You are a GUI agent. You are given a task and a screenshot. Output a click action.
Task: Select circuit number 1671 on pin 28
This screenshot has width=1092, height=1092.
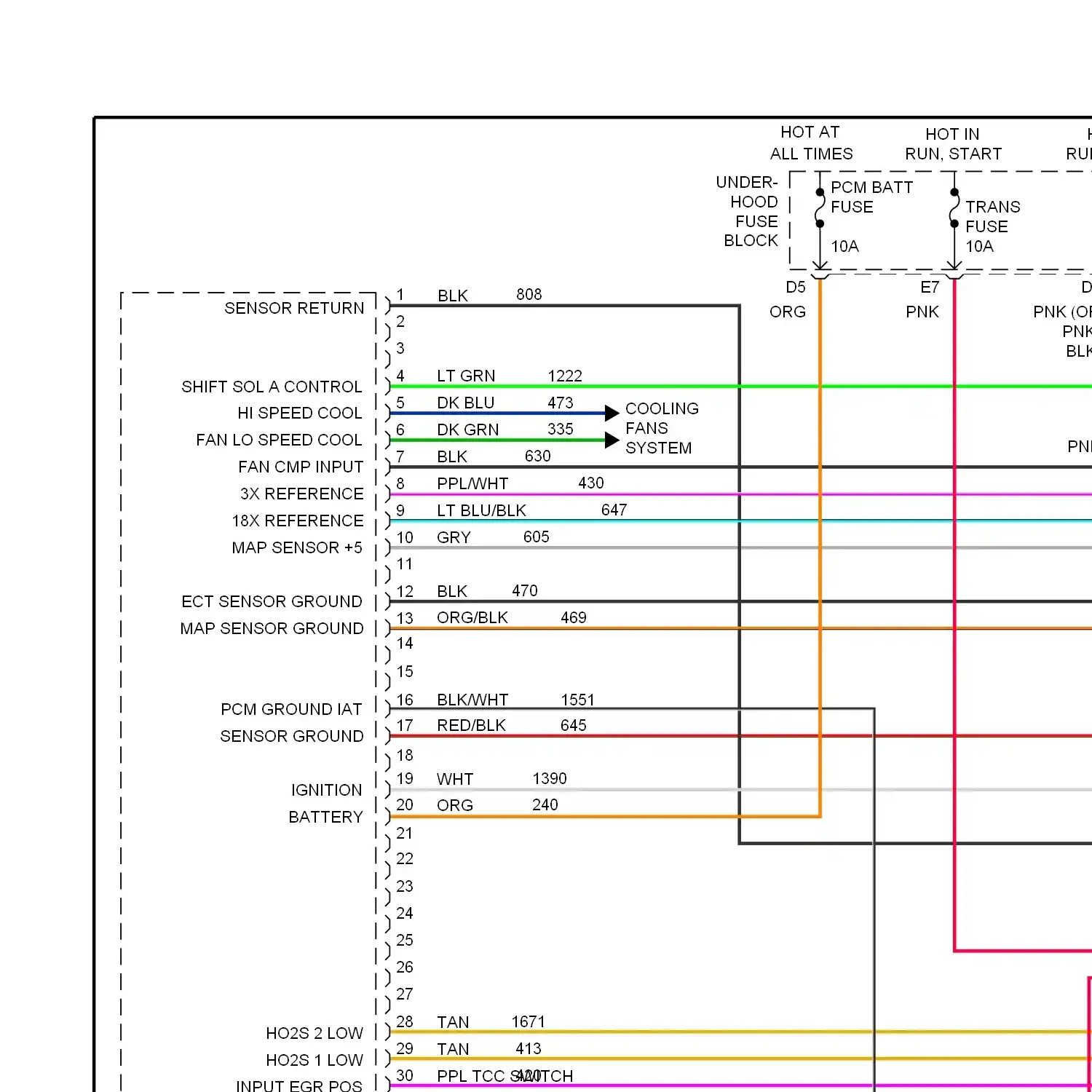[529, 1021]
